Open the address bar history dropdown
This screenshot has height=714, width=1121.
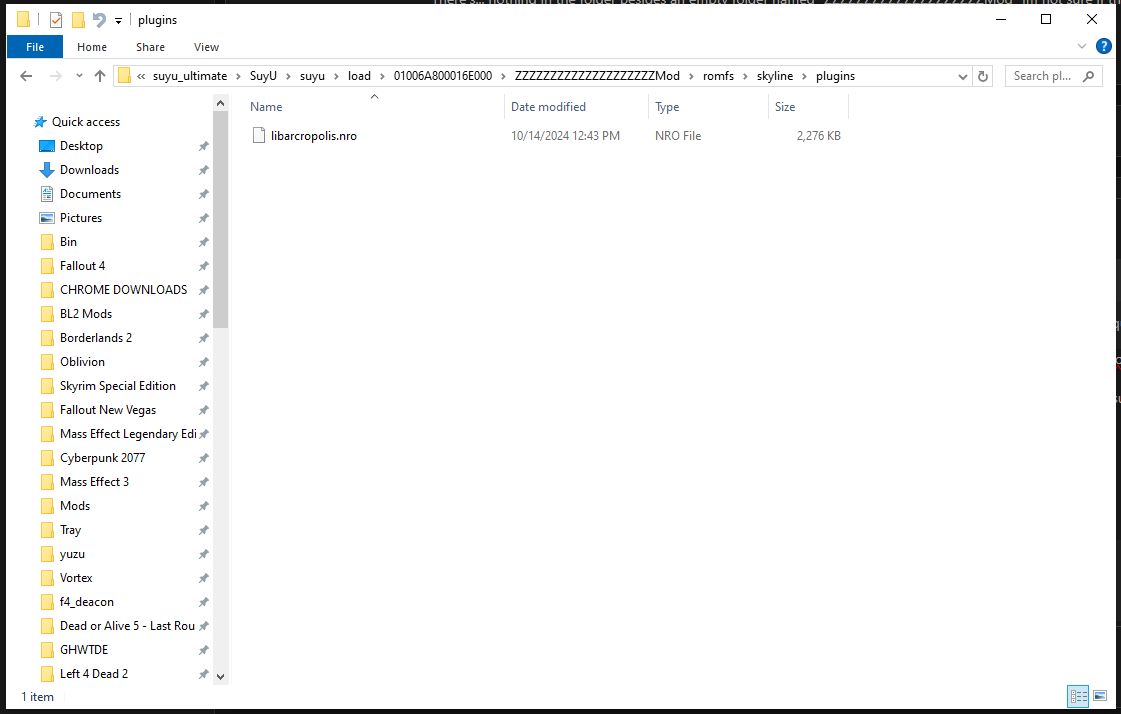coord(962,76)
